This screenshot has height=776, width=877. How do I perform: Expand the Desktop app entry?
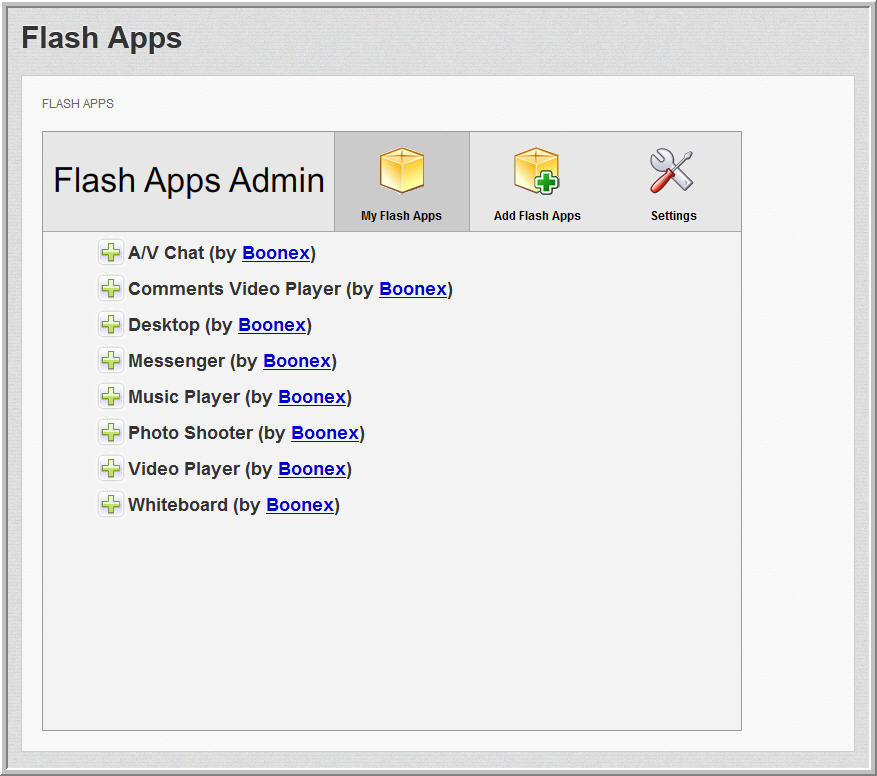coord(110,325)
